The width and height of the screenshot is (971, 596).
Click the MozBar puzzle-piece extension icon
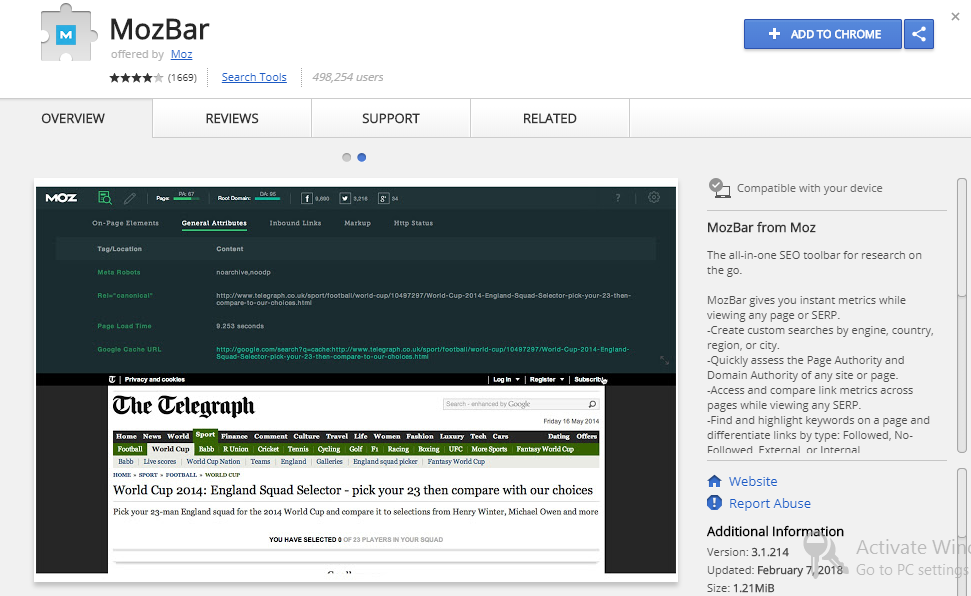coord(68,33)
